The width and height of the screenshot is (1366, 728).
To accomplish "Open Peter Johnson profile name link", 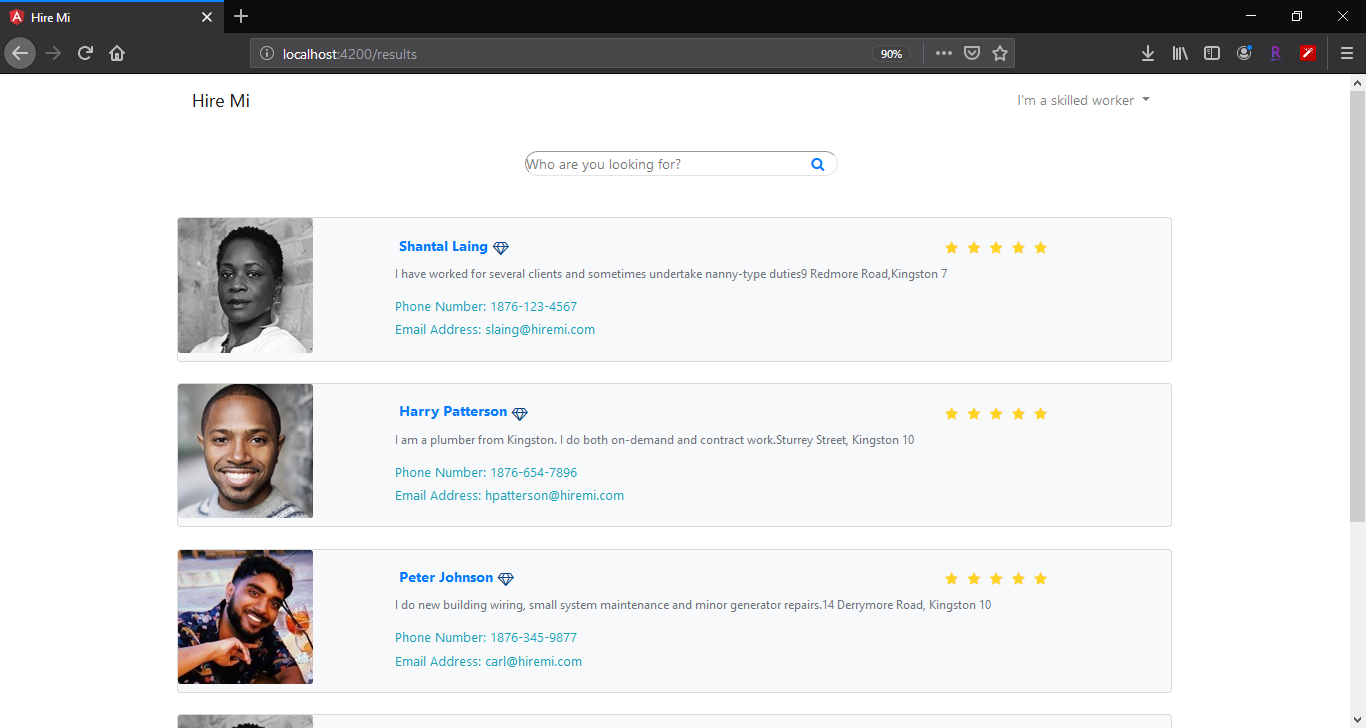I will (x=446, y=577).
